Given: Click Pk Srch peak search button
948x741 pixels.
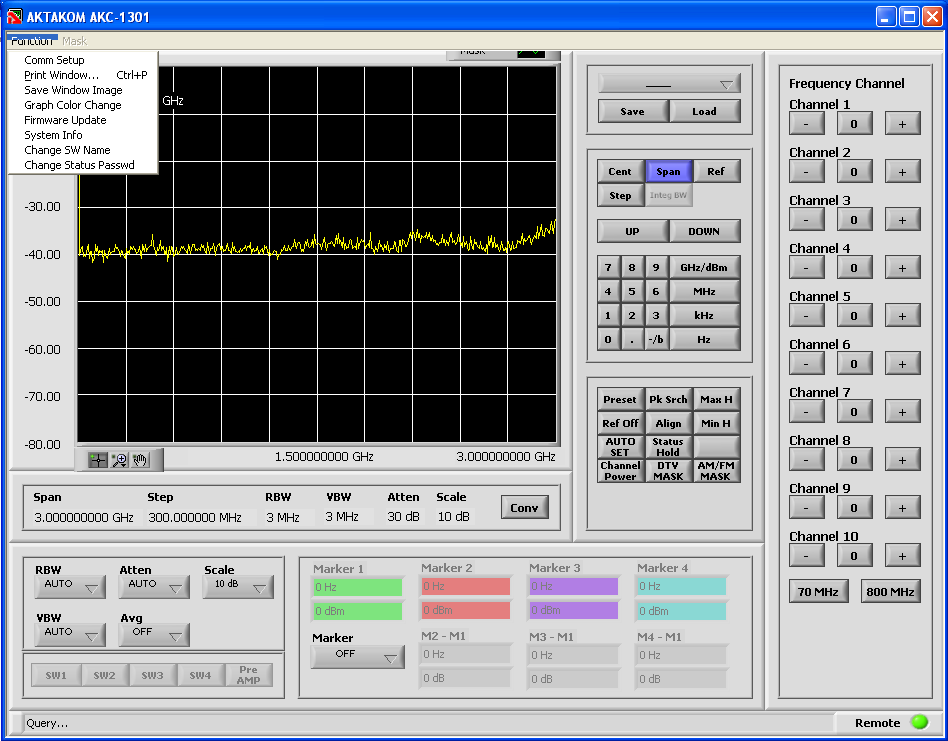Looking at the screenshot, I should pos(668,400).
